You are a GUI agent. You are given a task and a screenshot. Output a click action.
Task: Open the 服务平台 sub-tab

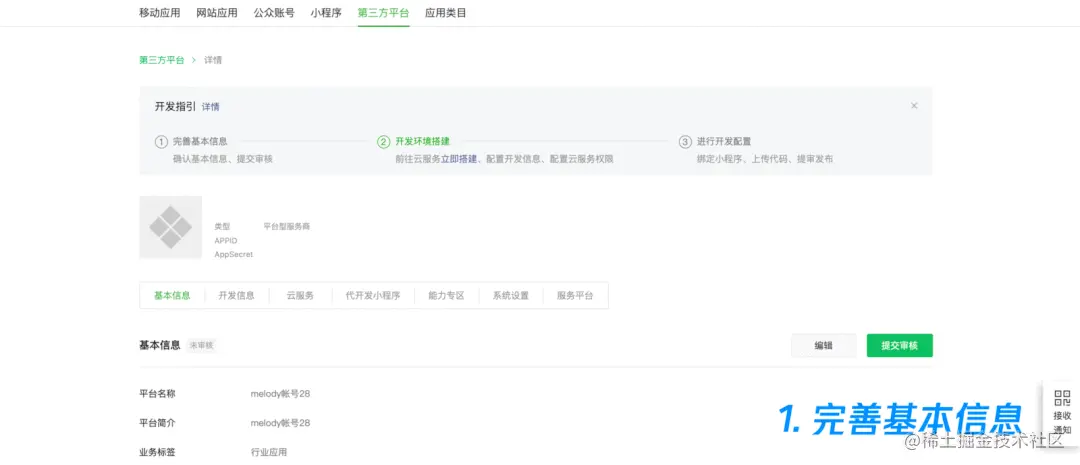pyautogui.click(x=575, y=296)
